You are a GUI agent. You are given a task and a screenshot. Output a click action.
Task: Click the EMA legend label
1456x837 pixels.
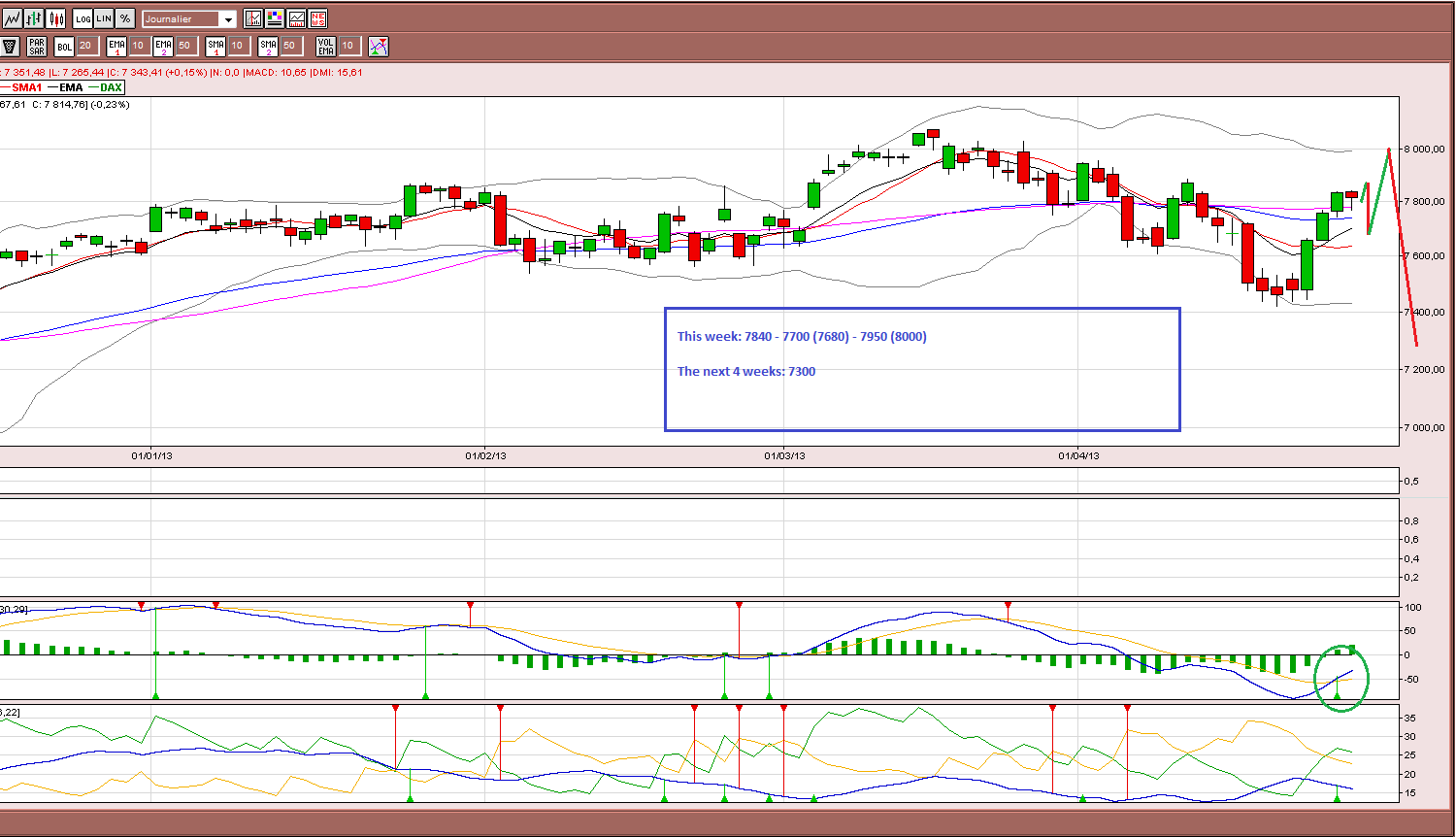pyautogui.click(x=71, y=87)
